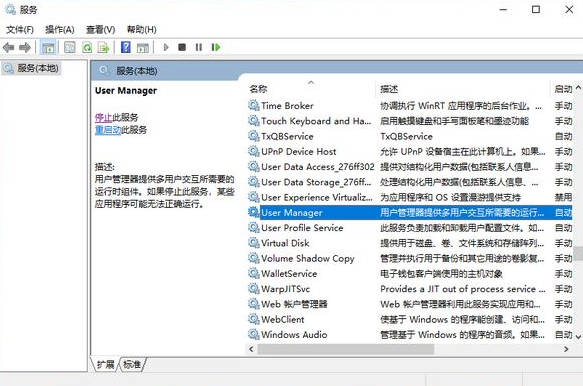This screenshot has height=386, width=583.
Task: Select the Touch Keyboard and Ha... service name
Action: (x=316, y=121)
